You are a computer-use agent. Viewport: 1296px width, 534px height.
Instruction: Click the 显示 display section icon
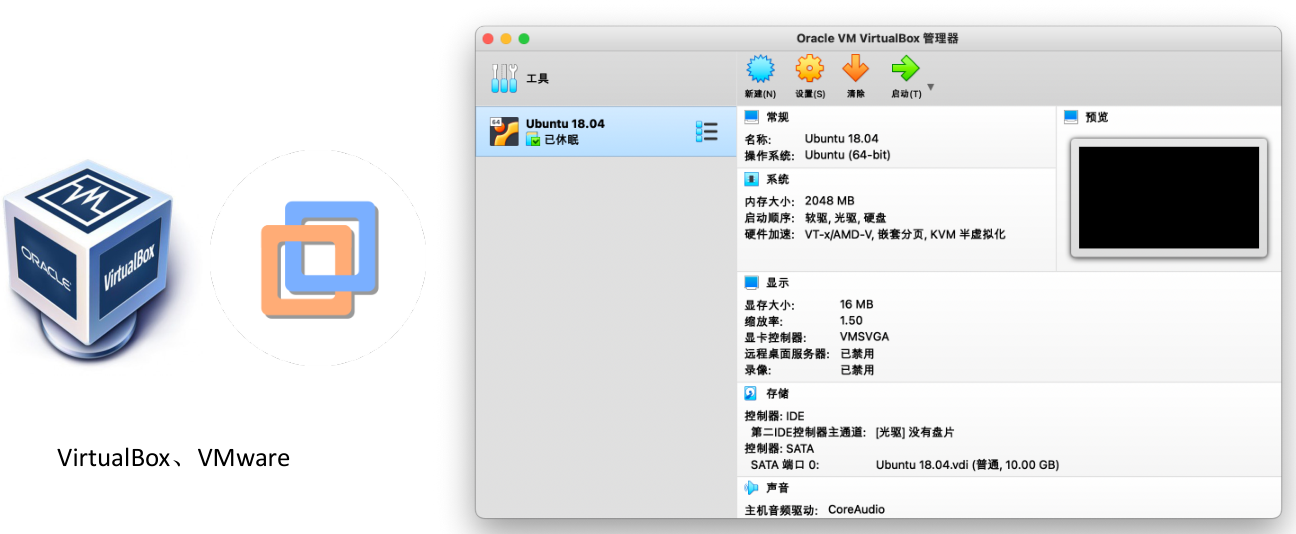tap(752, 283)
